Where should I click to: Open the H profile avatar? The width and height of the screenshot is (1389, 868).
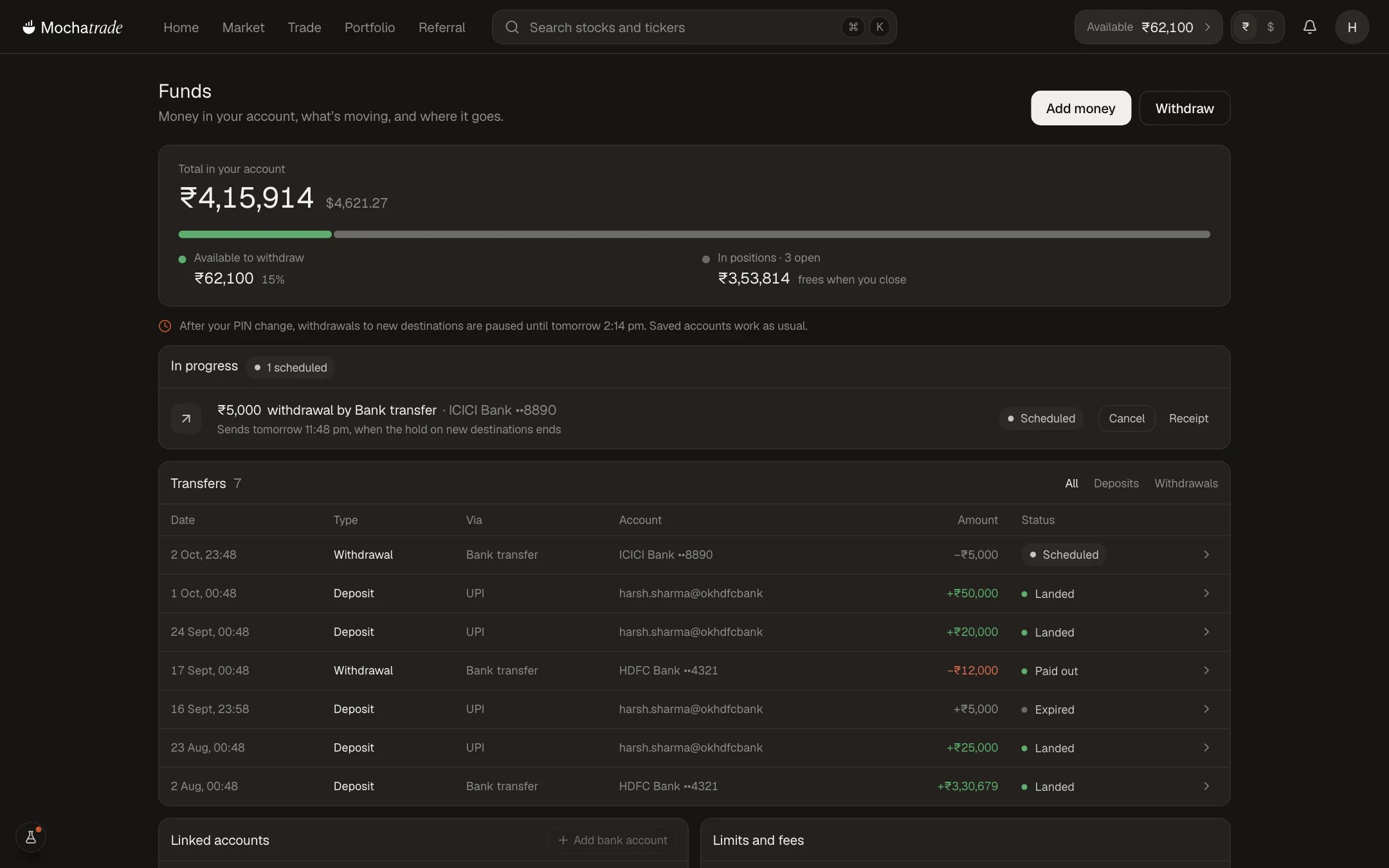[x=1352, y=27]
